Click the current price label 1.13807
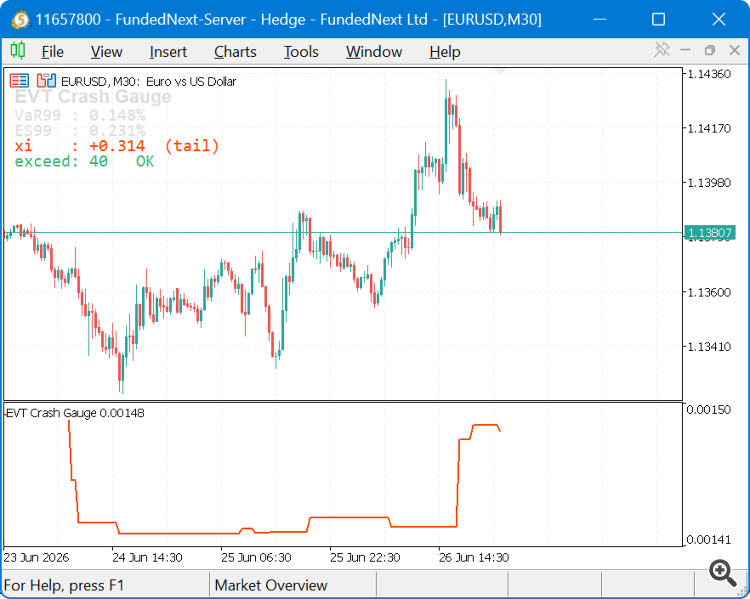The height and width of the screenshot is (599, 750). [710, 233]
